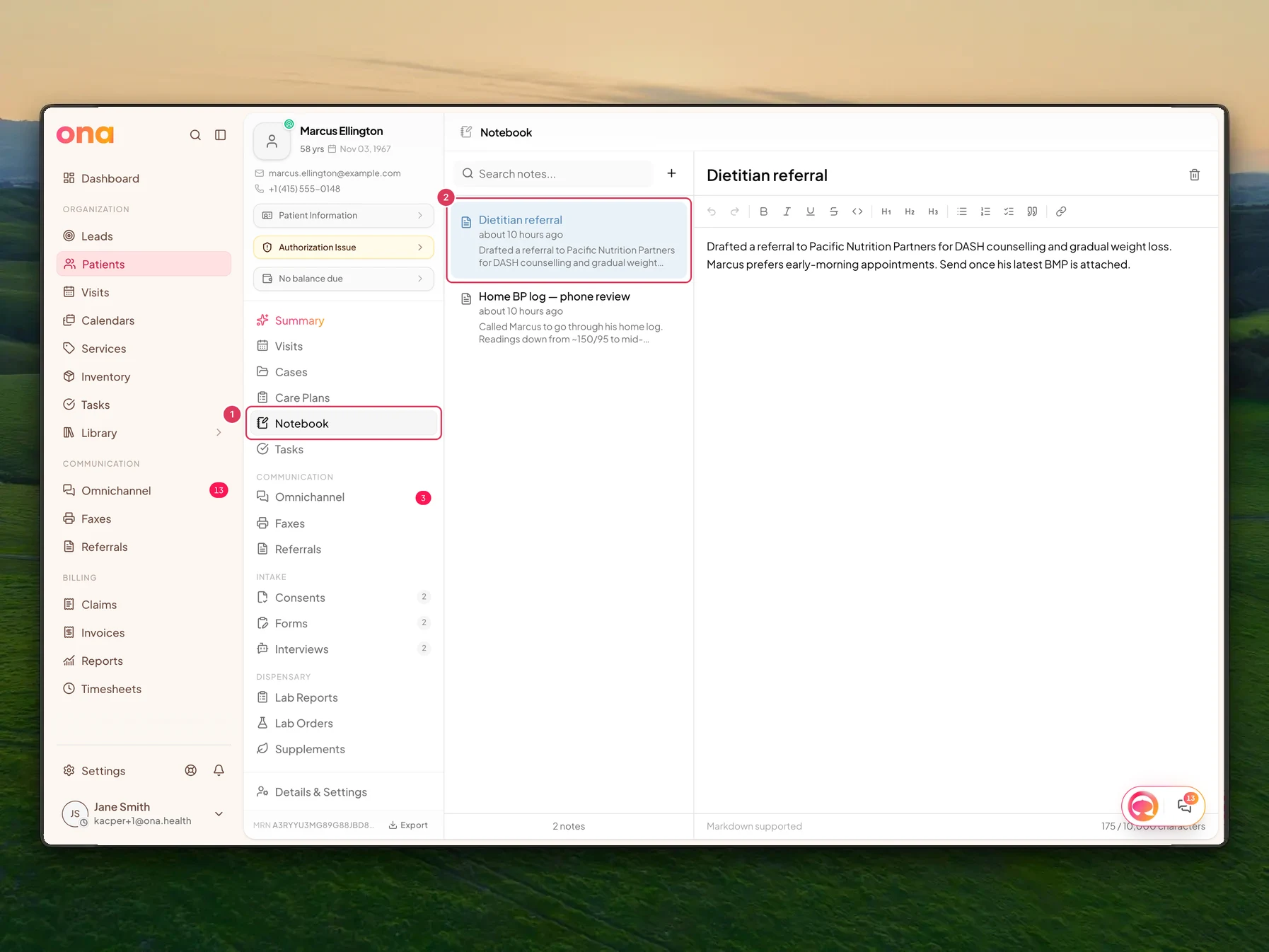
Task: Select Patients in the main sidebar
Action: point(144,264)
